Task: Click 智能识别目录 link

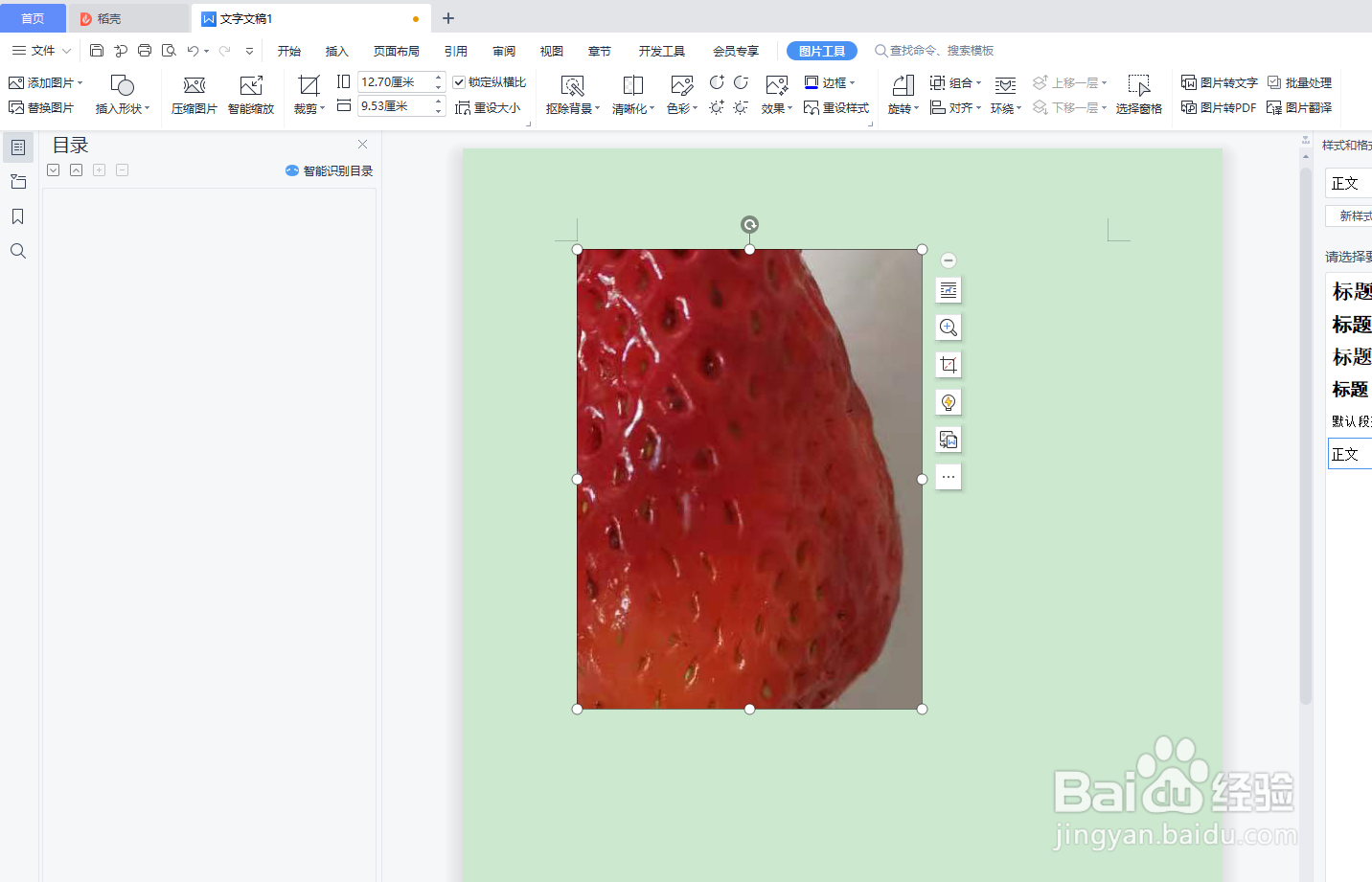Action: click(330, 170)
